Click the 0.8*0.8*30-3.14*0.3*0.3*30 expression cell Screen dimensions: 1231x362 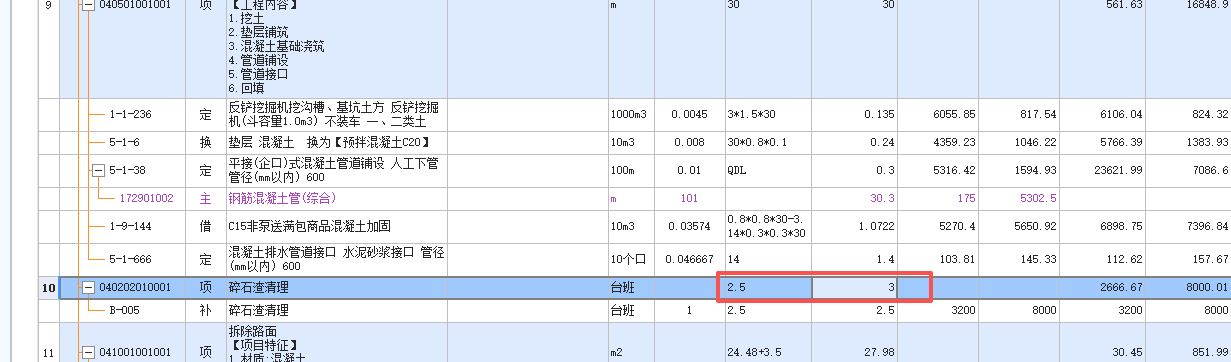(768, 227)
